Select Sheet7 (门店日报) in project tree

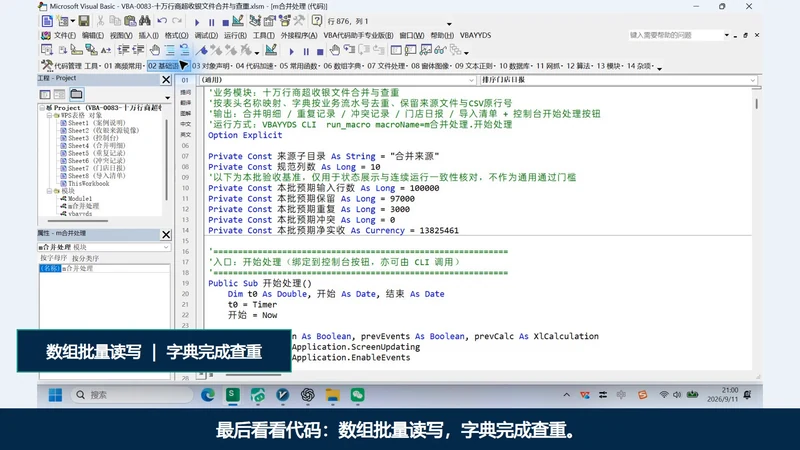[96, 168]
